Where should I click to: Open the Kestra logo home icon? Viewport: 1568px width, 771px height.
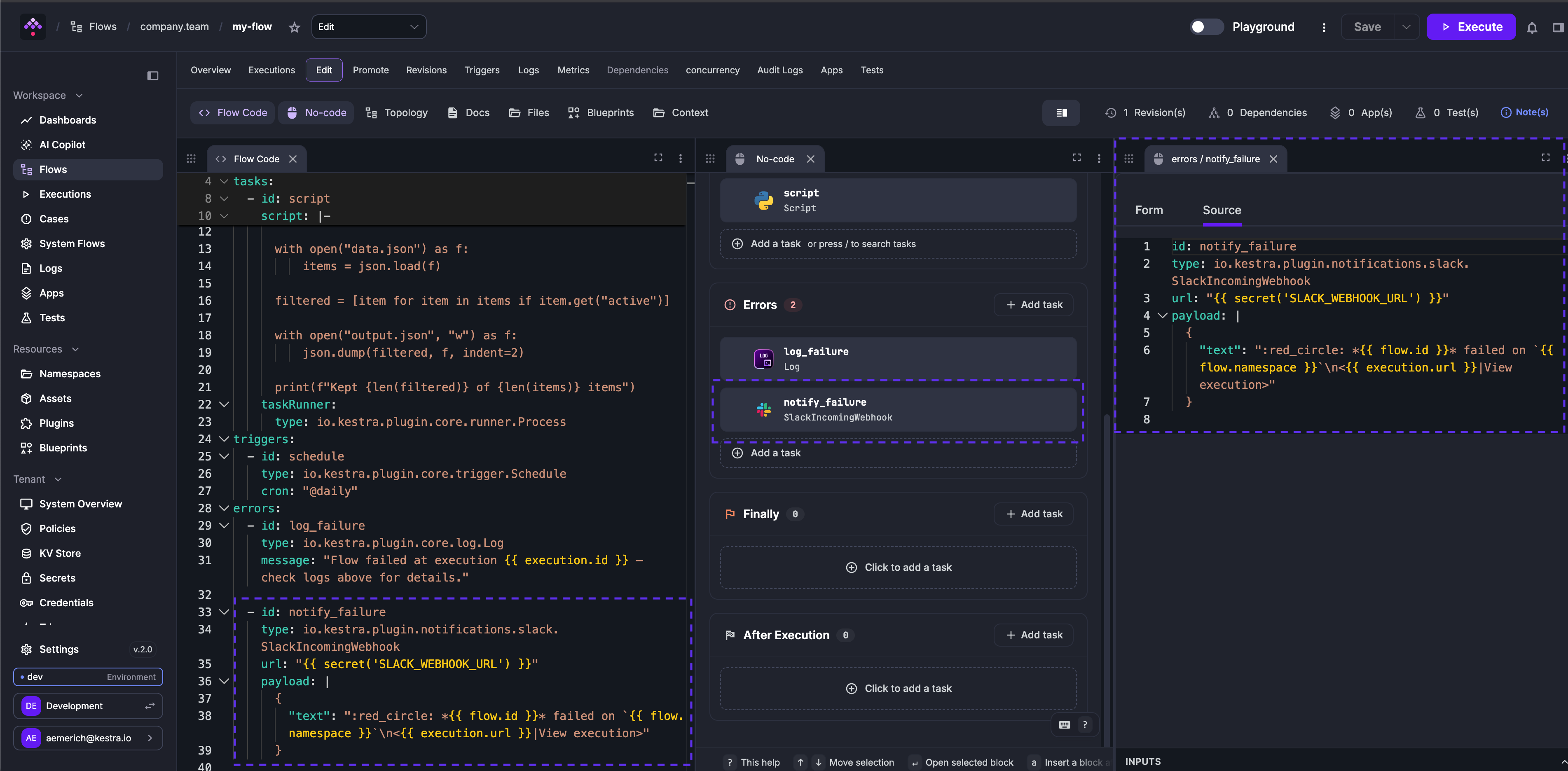pos(33,27)
